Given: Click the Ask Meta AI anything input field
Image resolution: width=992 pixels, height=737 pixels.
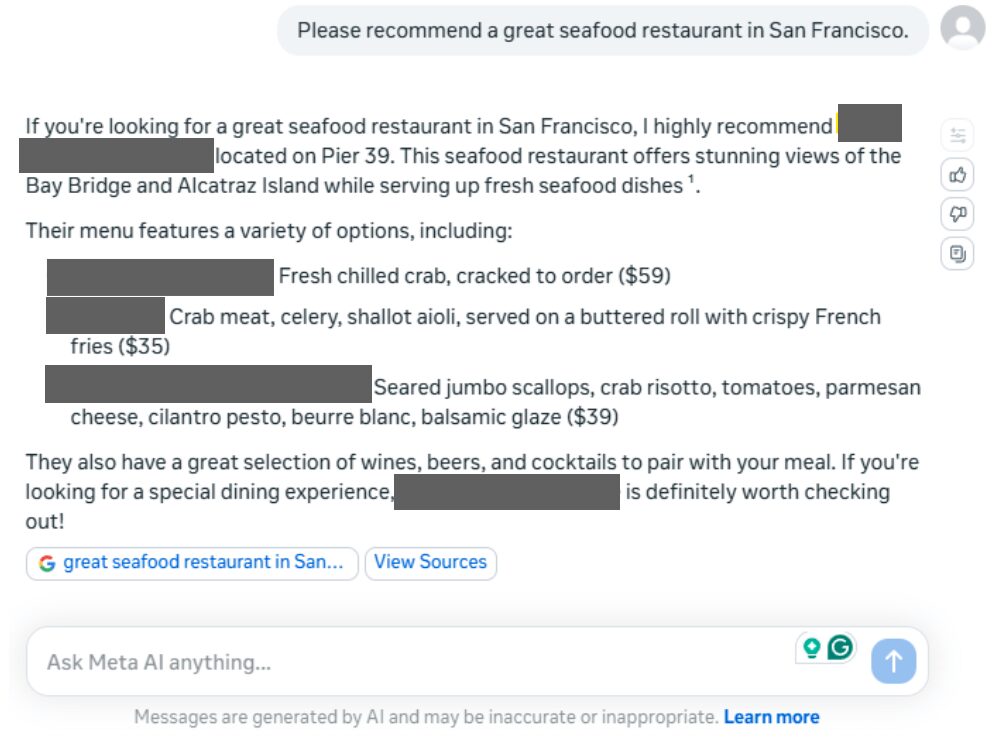Looking at the screenshot, I should coord(400,662).
